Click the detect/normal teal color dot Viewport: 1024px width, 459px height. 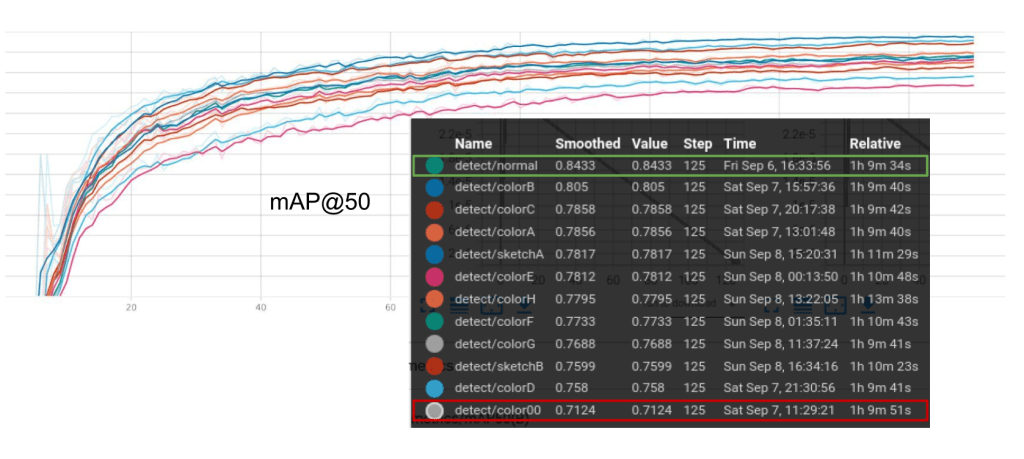point(434,165)
